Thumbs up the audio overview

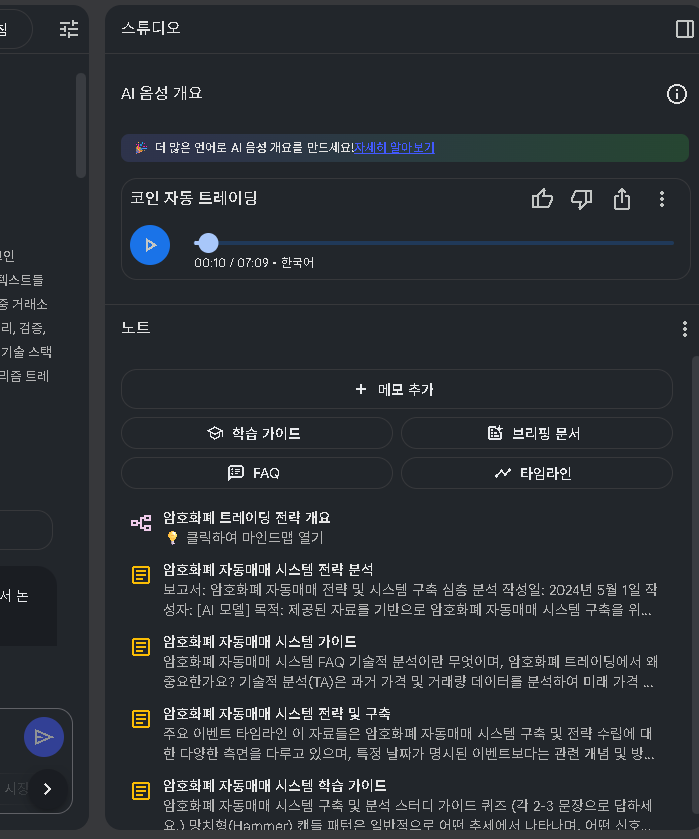[542, 199]
